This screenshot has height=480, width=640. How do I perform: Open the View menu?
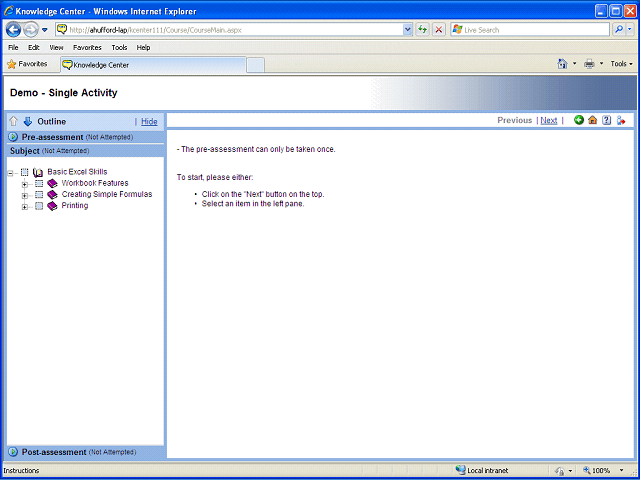(x=56, y=47)
